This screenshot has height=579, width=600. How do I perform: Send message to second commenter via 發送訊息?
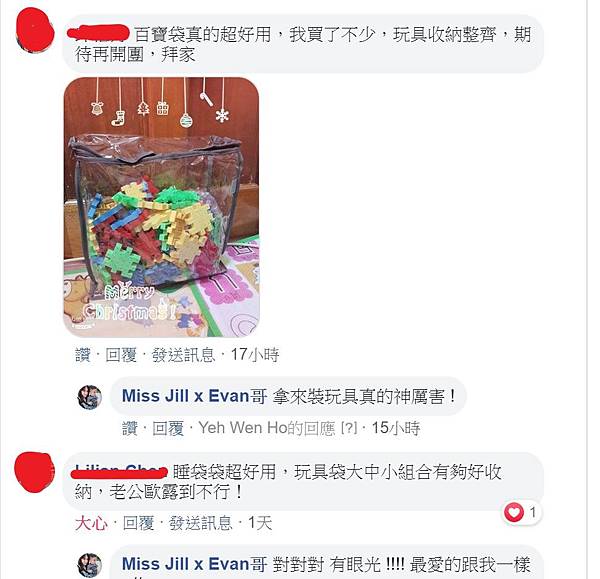tap(201, 523)
